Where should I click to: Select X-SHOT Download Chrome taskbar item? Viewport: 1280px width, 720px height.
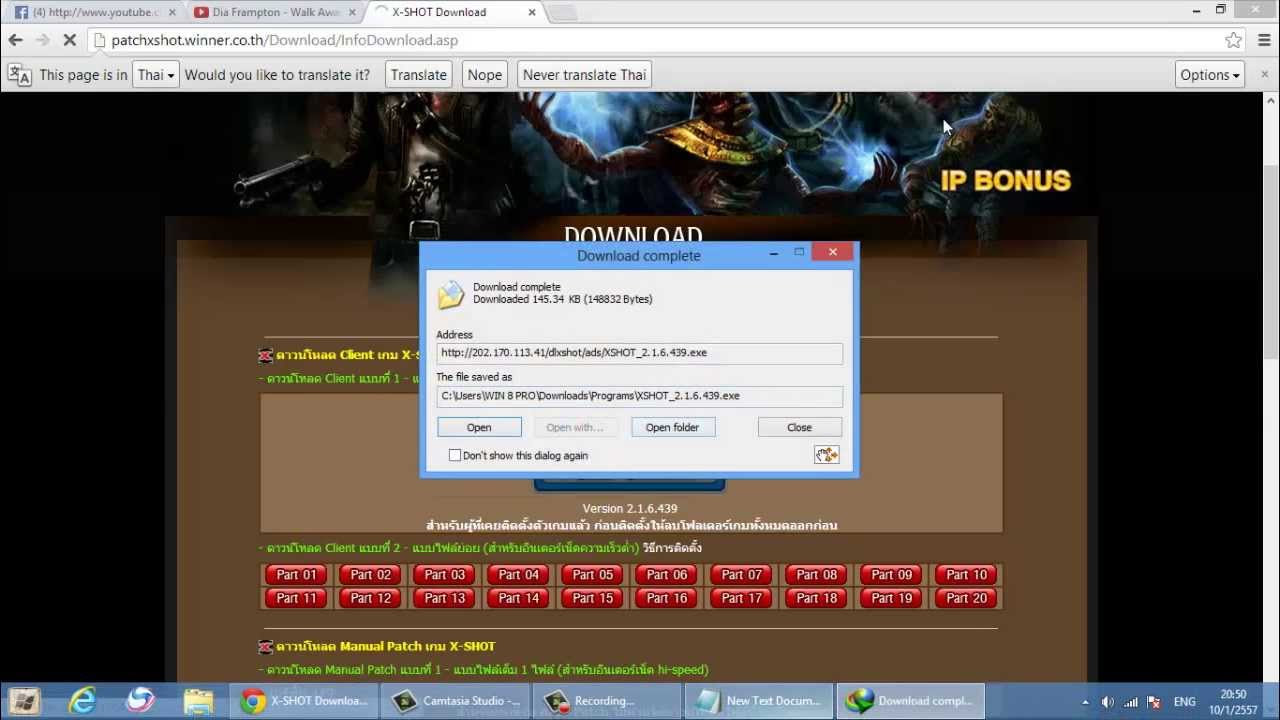coord(306,701)
